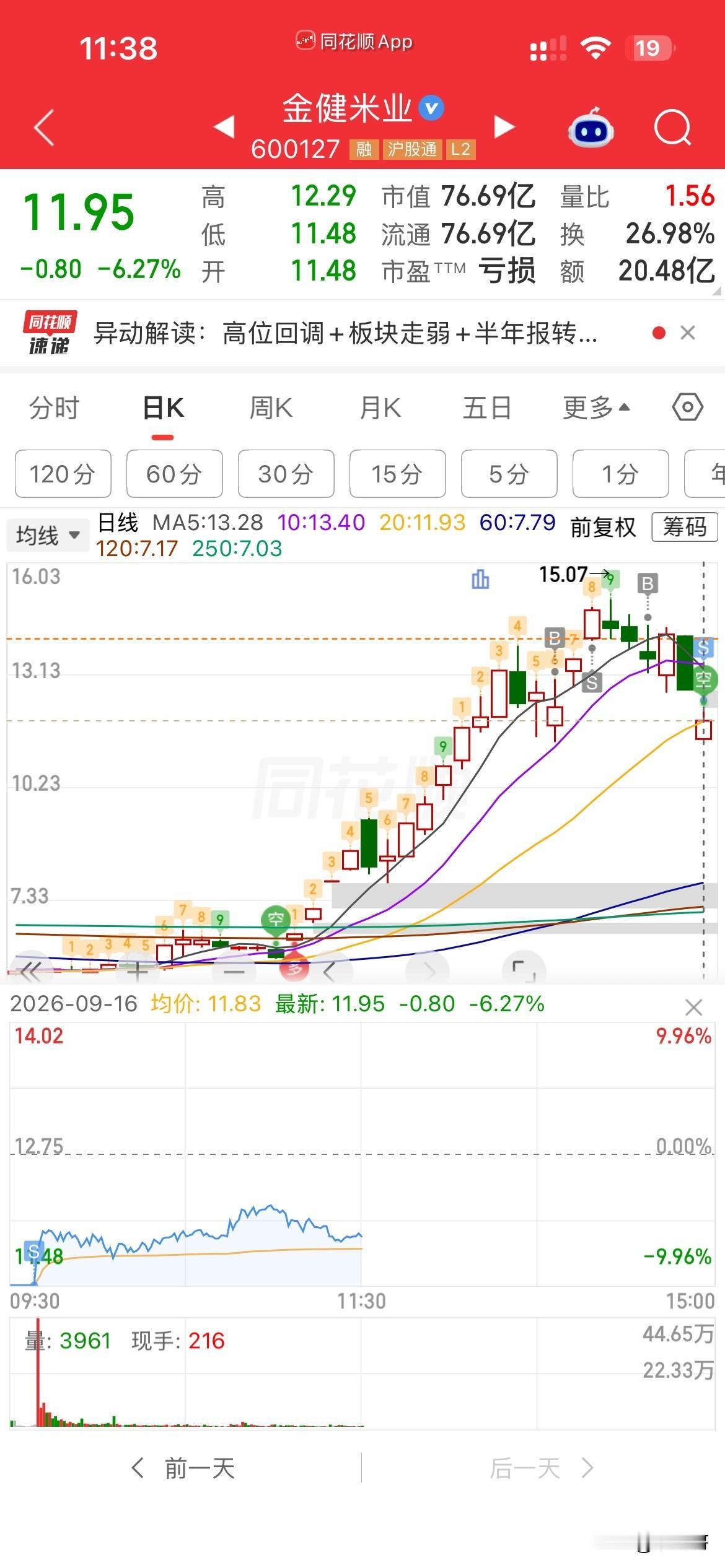Choose the 15分 period
The height and width of the screenshot is (1568, 725).
(x=398, y=474)
